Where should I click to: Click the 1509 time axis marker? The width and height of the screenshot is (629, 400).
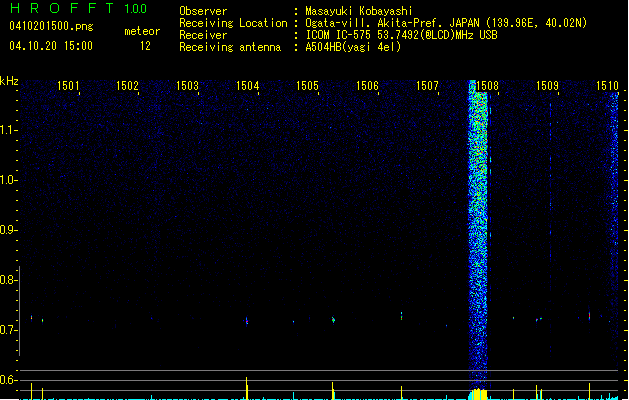pyautogui.click(x=548, y=86)
